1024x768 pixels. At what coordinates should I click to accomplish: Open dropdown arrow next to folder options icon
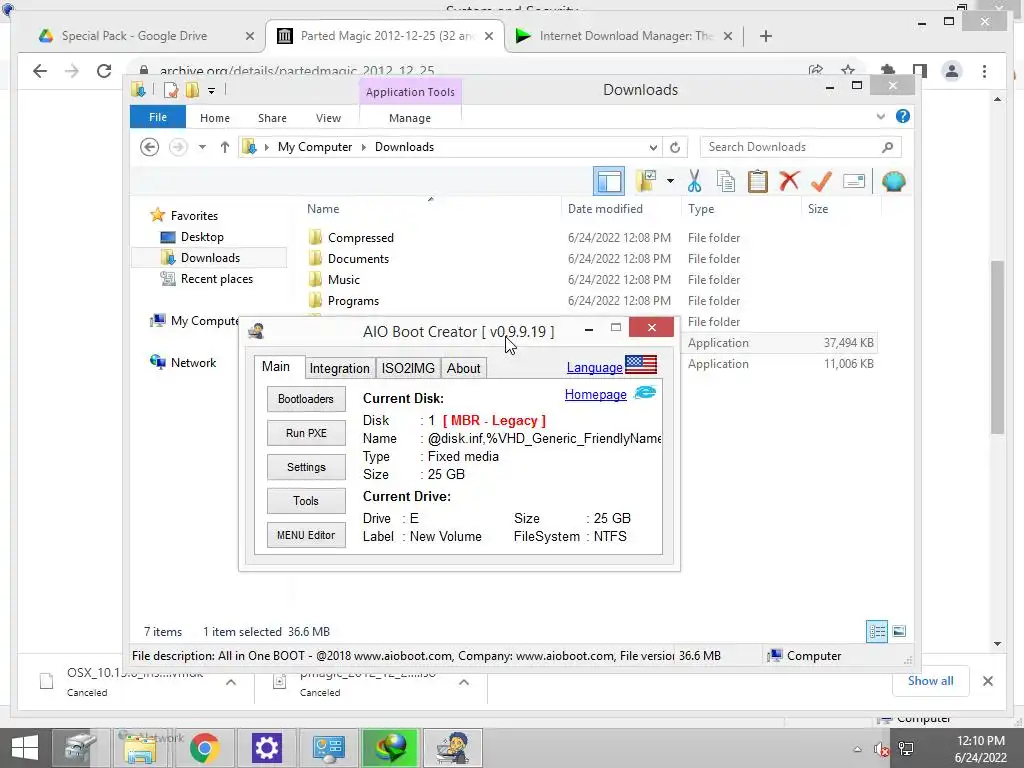pos(670,181)
